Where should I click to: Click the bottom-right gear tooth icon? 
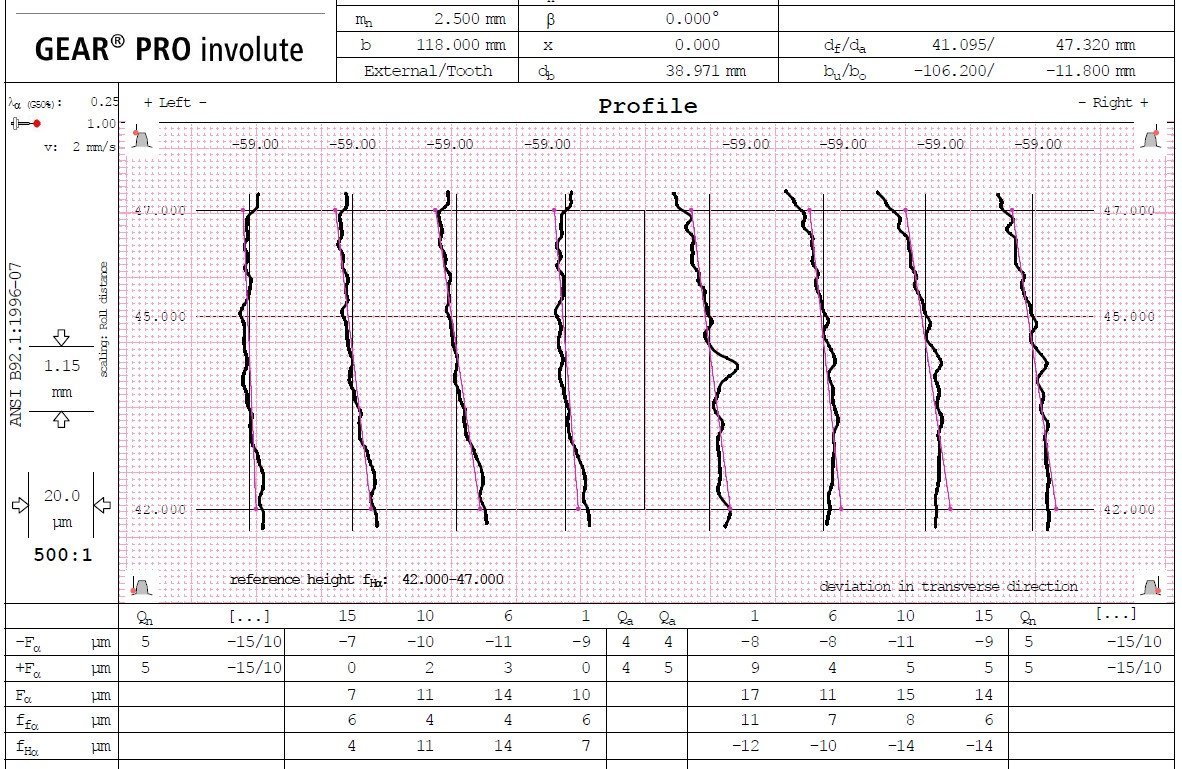[1151, 585]
